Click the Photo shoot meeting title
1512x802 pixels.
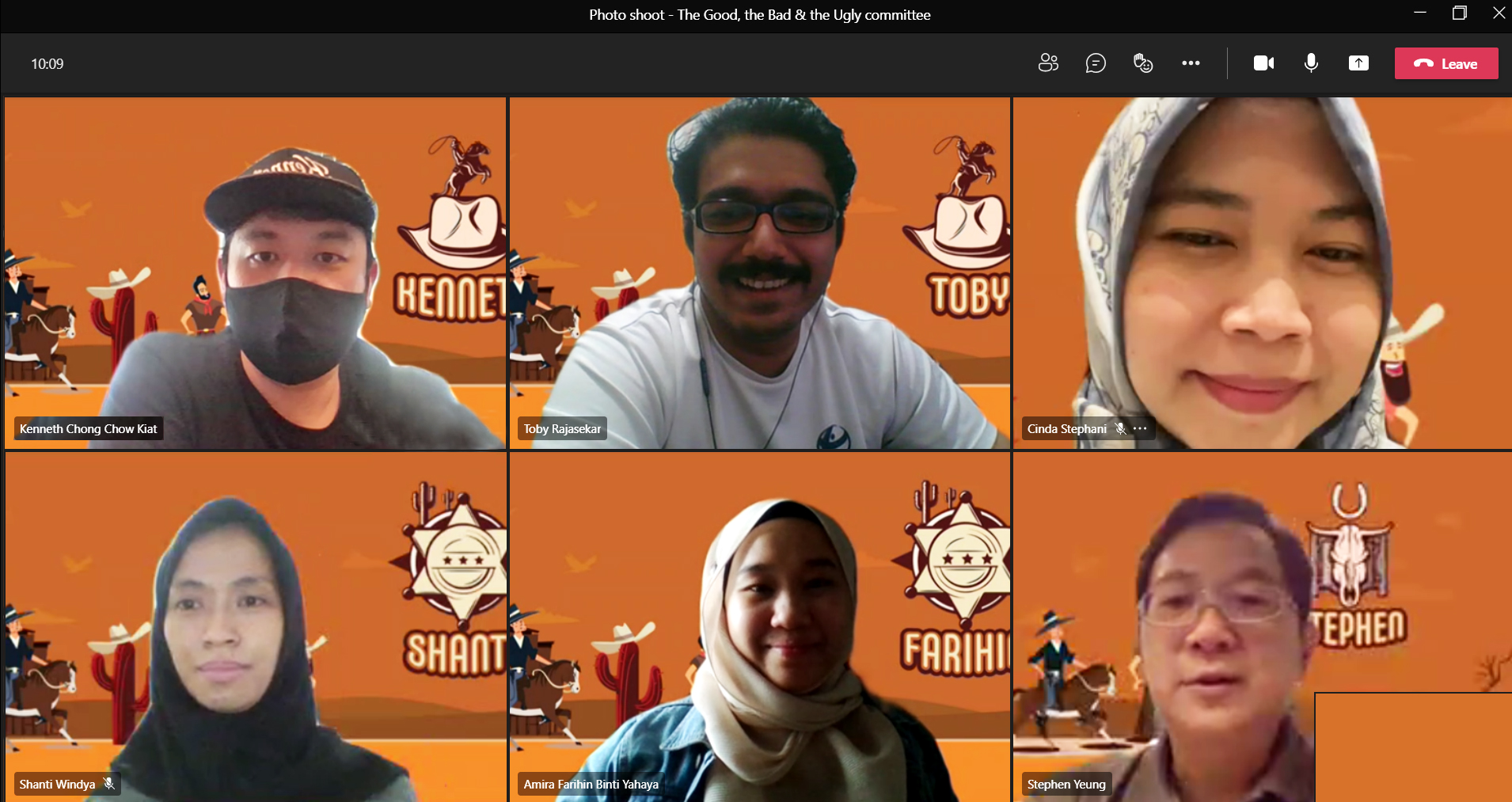pos(759,15)
